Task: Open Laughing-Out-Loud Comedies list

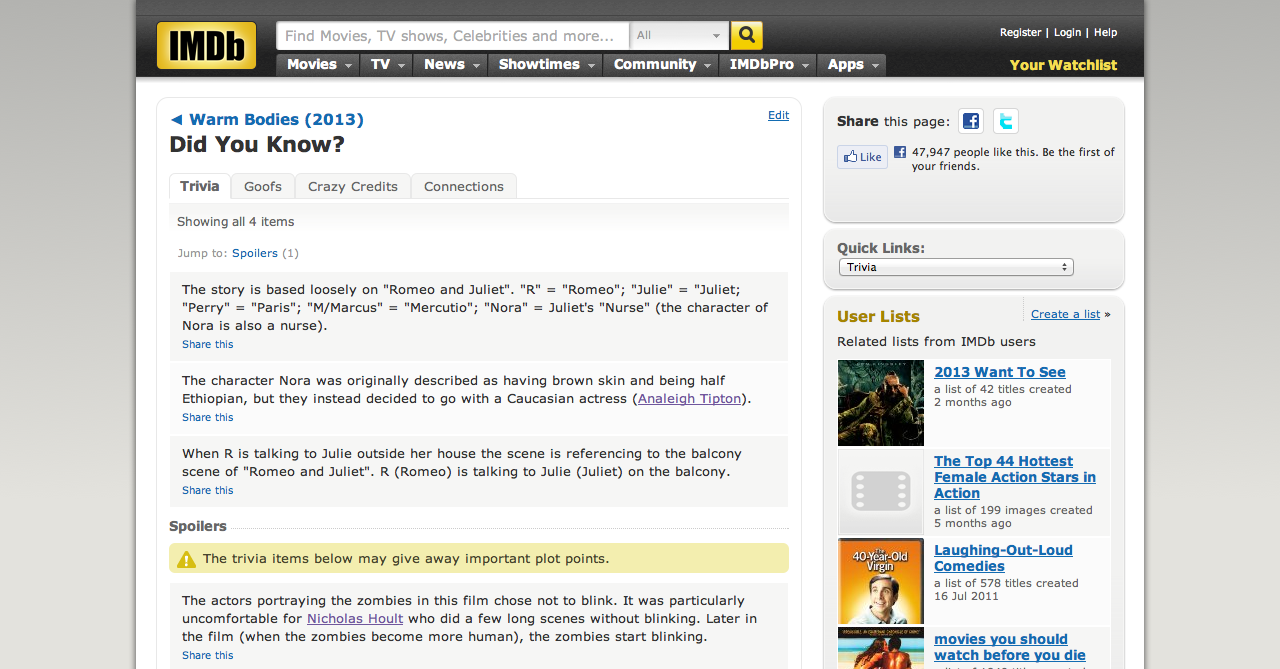Action: [x=1003, y=558]
